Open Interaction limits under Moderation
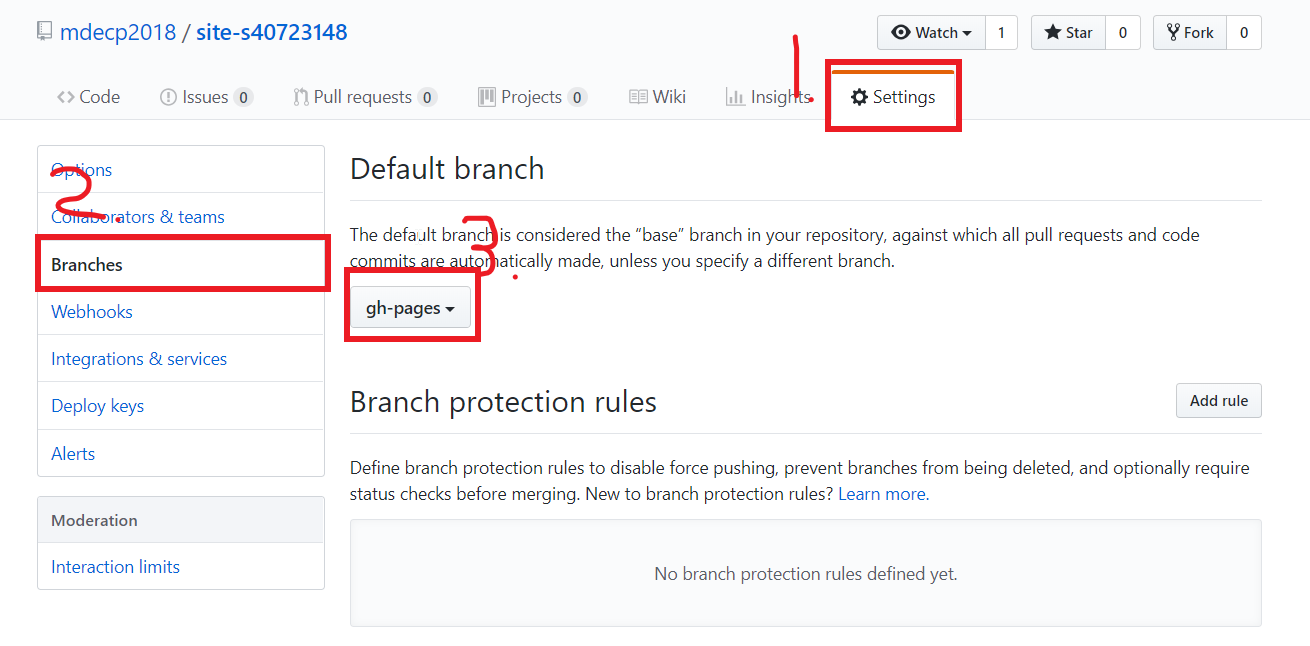Screen dimensions: 1310x646 [x=115, y=567]
